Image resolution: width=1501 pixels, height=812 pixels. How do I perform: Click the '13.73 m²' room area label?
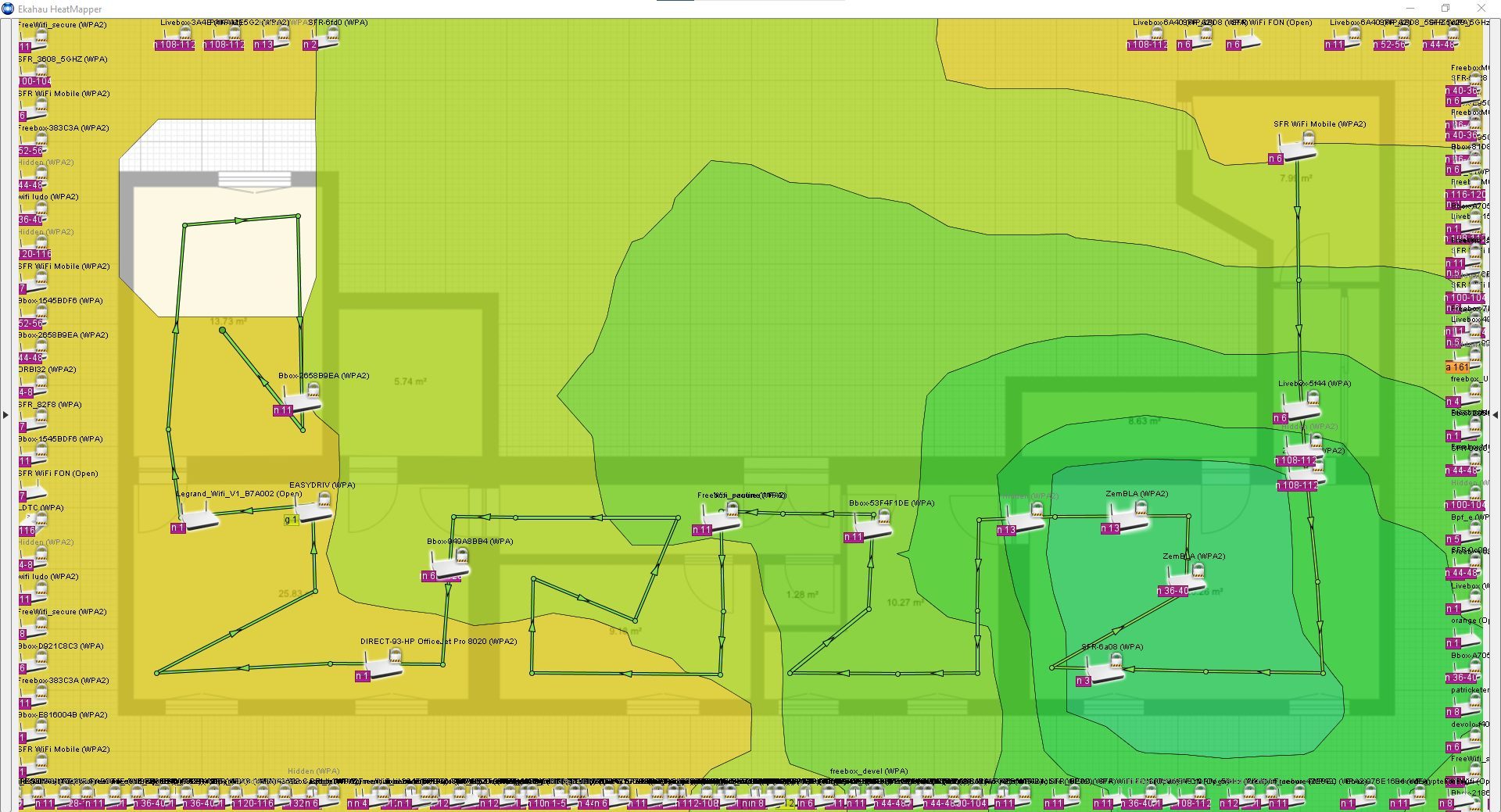[x=228, y=321]
